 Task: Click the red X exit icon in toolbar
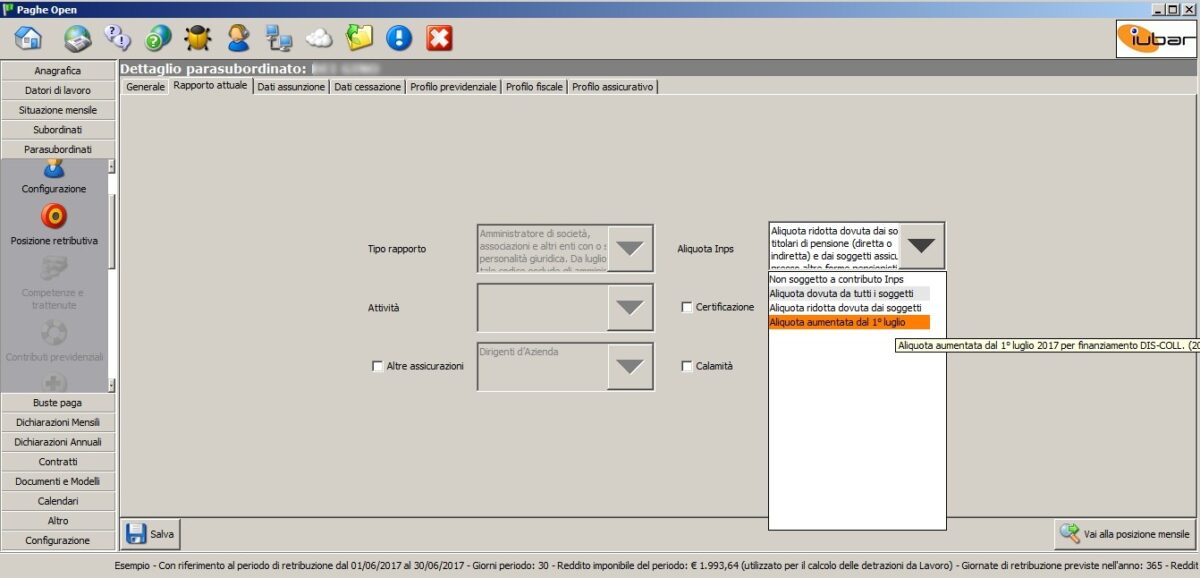[439, 38]
